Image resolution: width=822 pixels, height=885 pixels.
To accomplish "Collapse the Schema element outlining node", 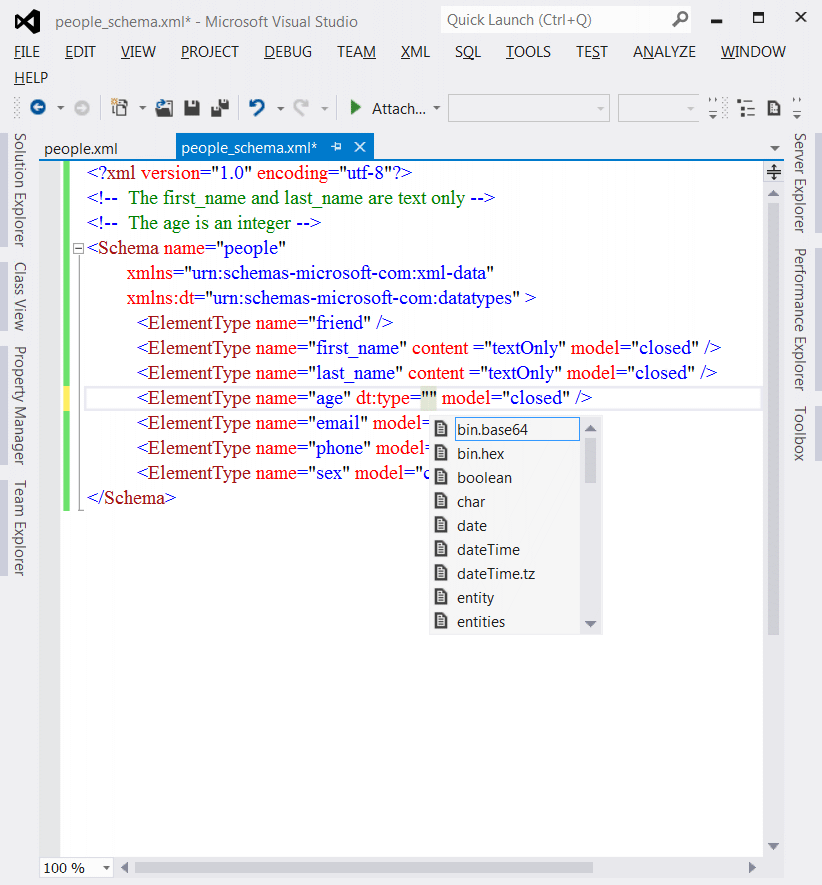I will click(78, 248).
